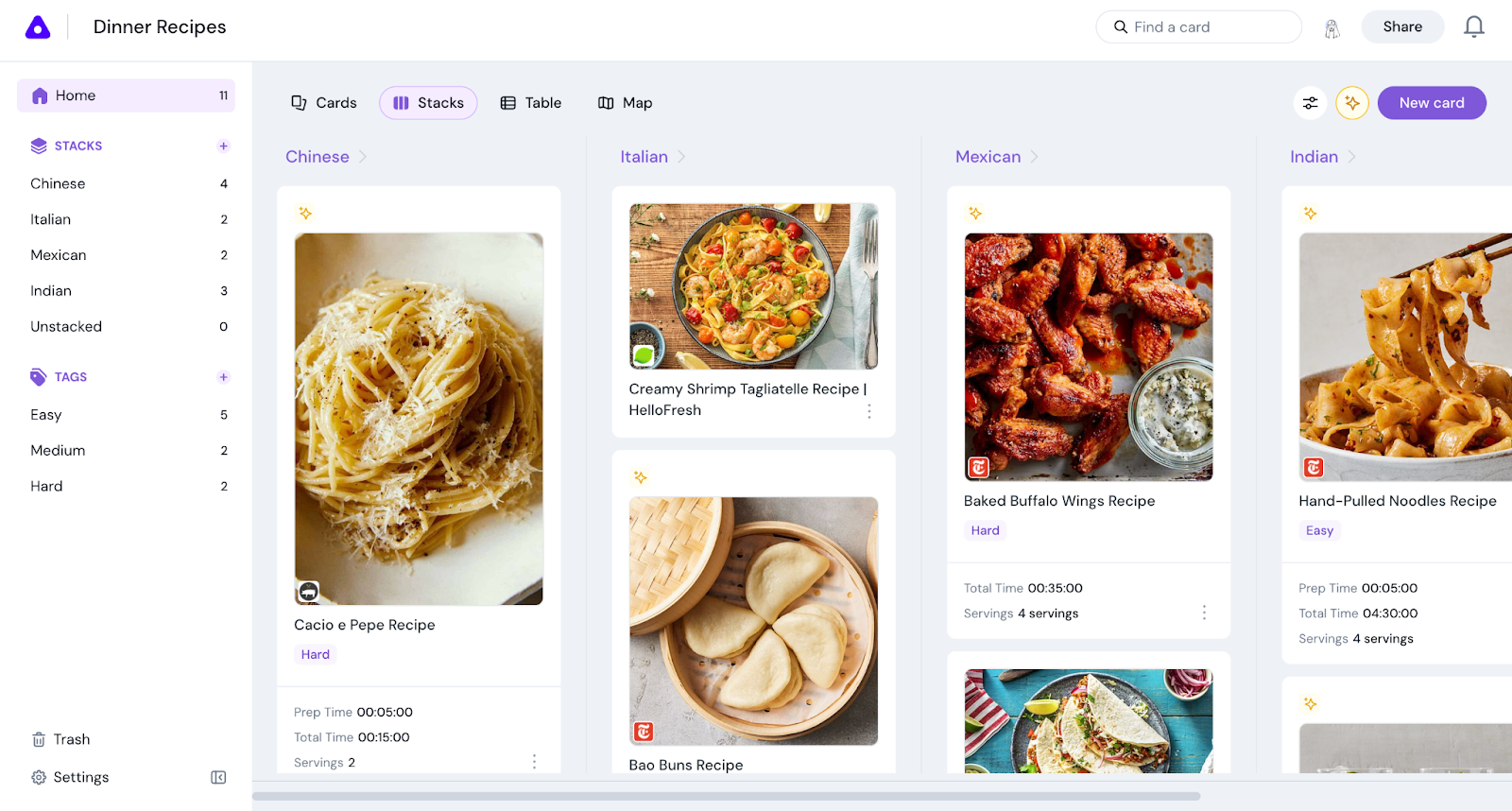This screenshot has height=811, width=1512.
Task: Click Hard tag on Baked Buffalo Wings card
Action: pyautogui.click(x=986, y=530)
